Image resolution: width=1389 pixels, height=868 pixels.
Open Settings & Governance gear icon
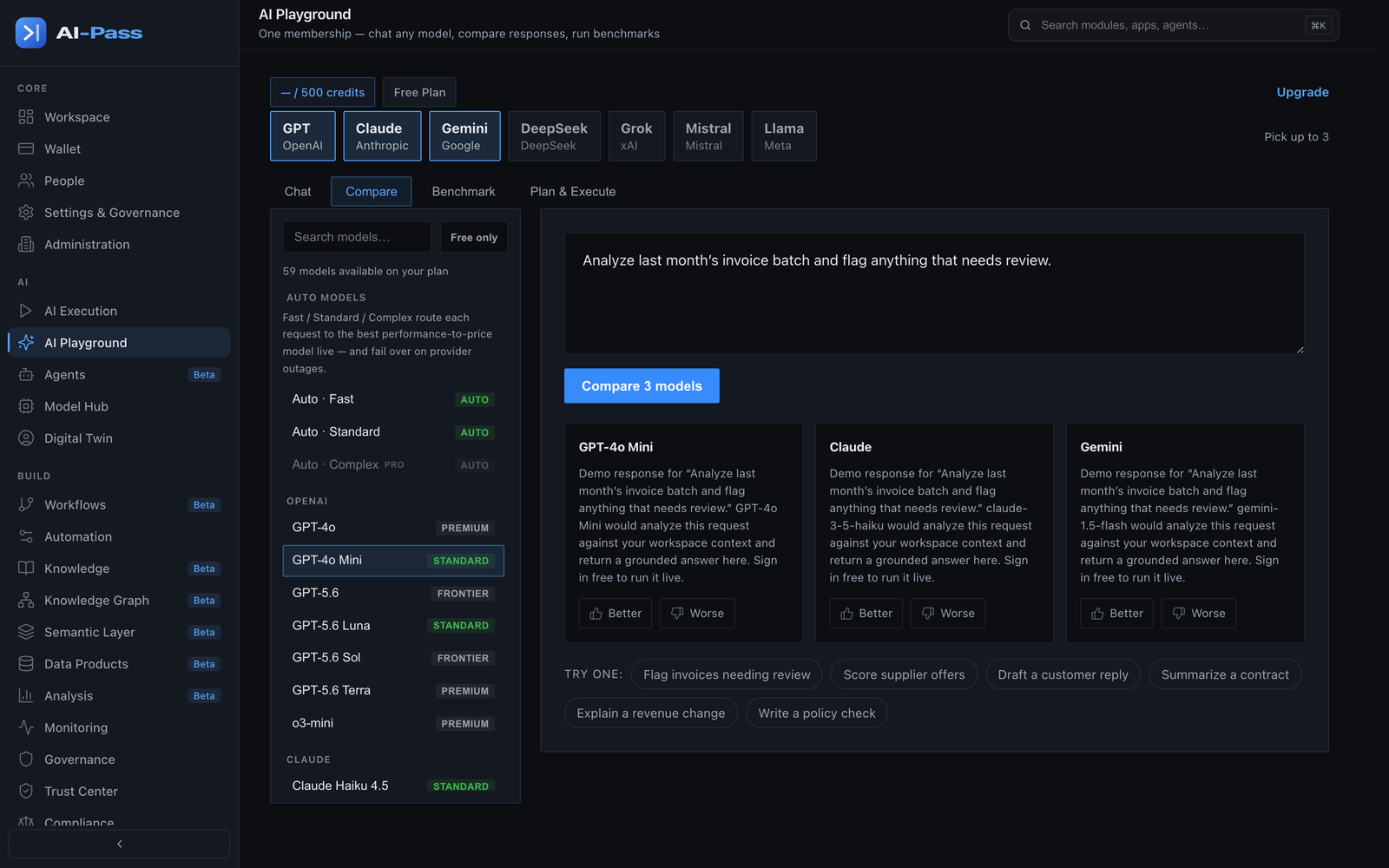[x=26, y=213]
